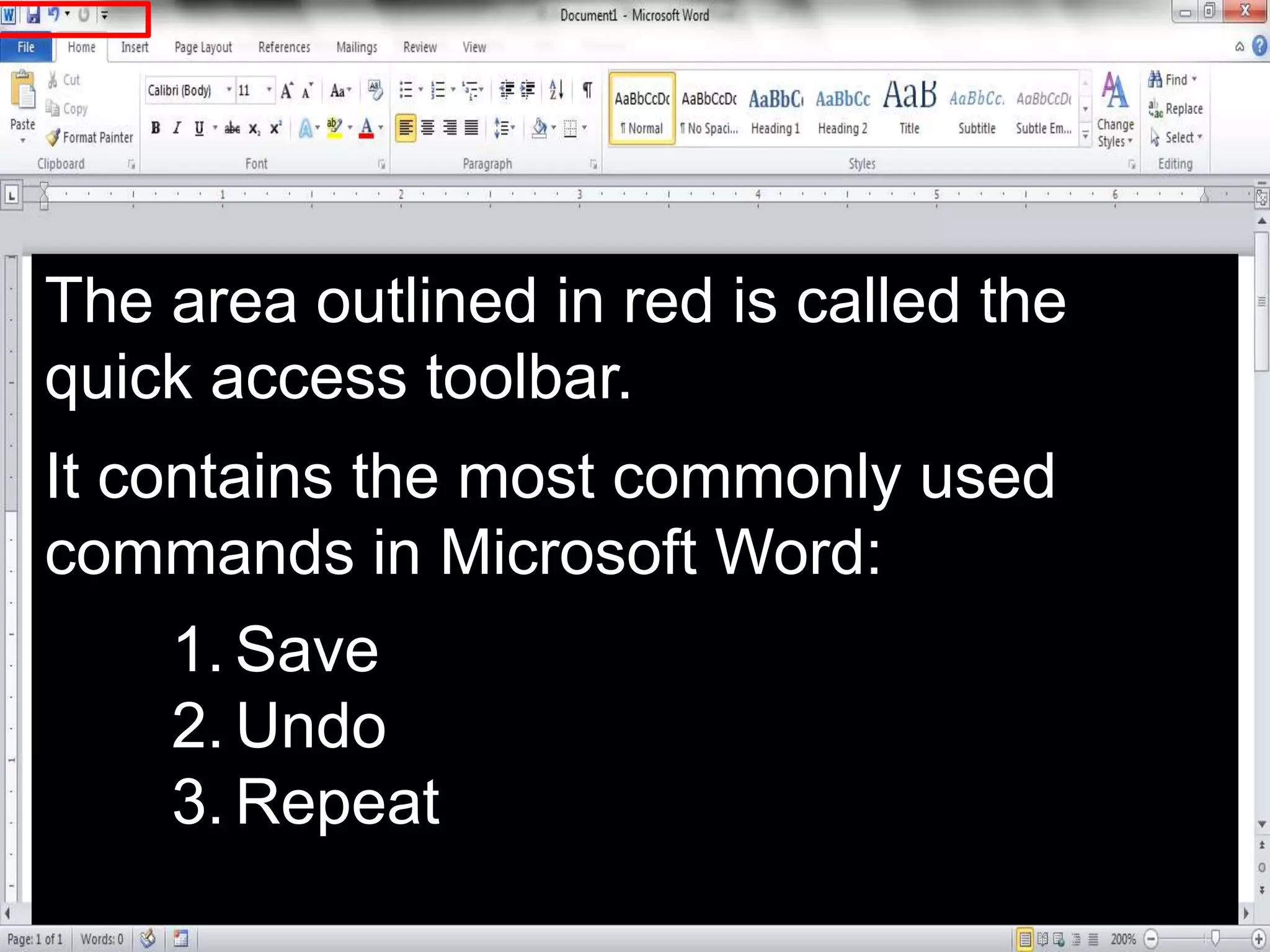Open the View tab
1270x952 pixels.
474,47
